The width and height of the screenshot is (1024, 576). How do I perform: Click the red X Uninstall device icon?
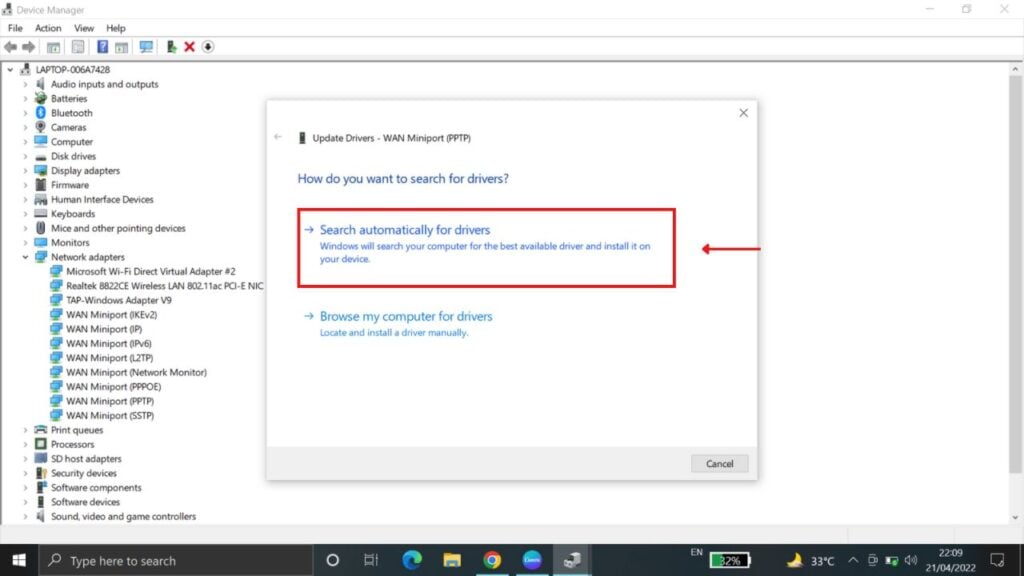pyautogui.click(x=189, y=47)
